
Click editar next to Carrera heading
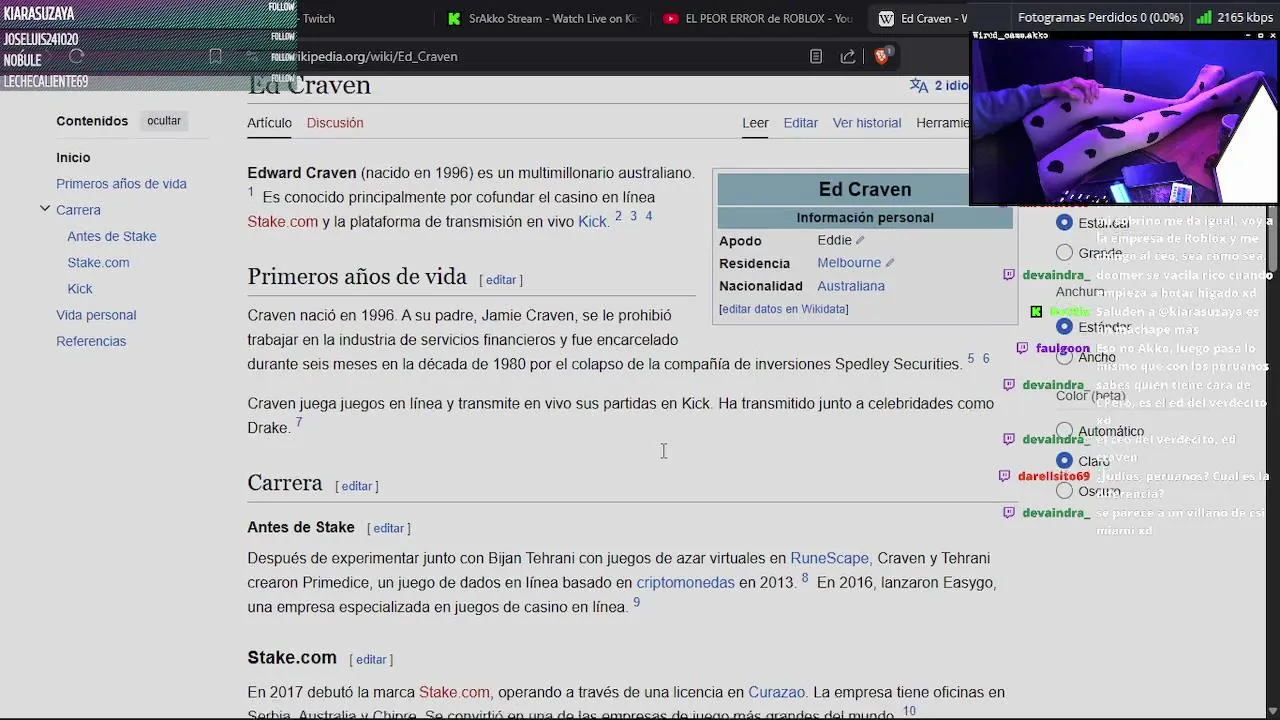pos(357,486)
